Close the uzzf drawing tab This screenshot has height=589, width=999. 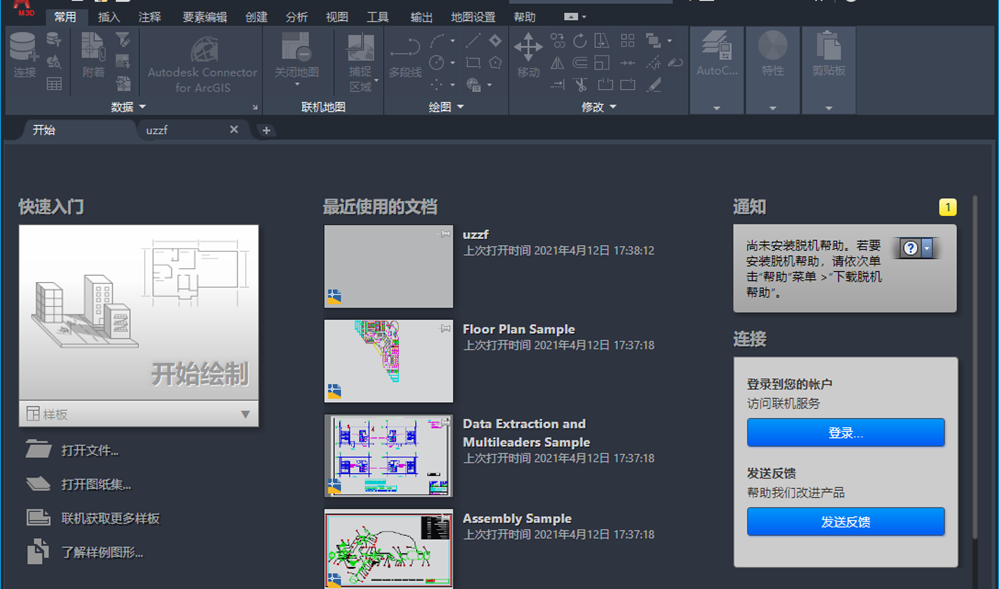coord(234,129)
